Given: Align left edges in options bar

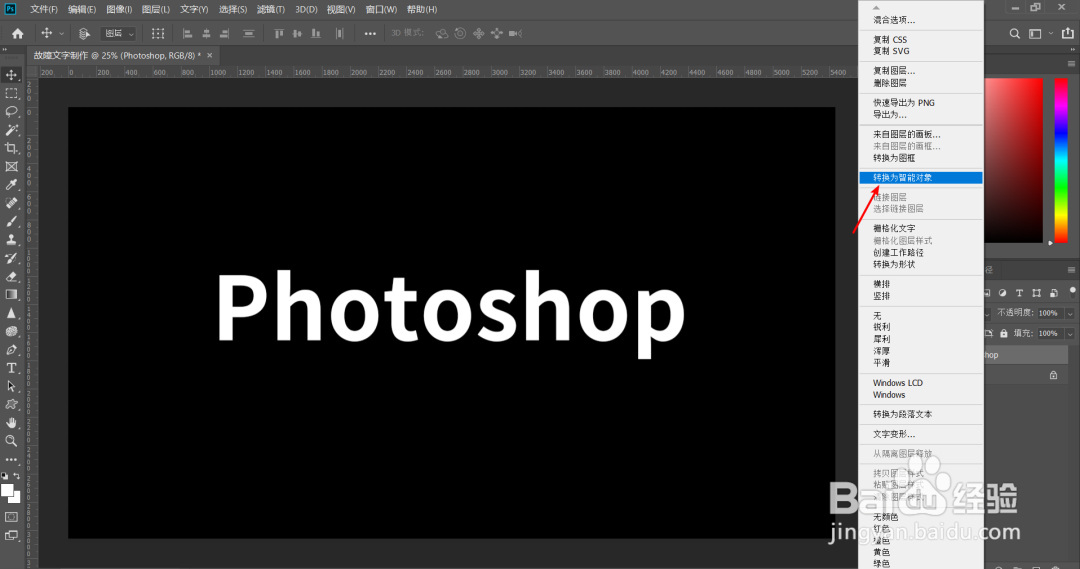Looking at the screenshot, I should pyautogui.click(x=187, y=33).
